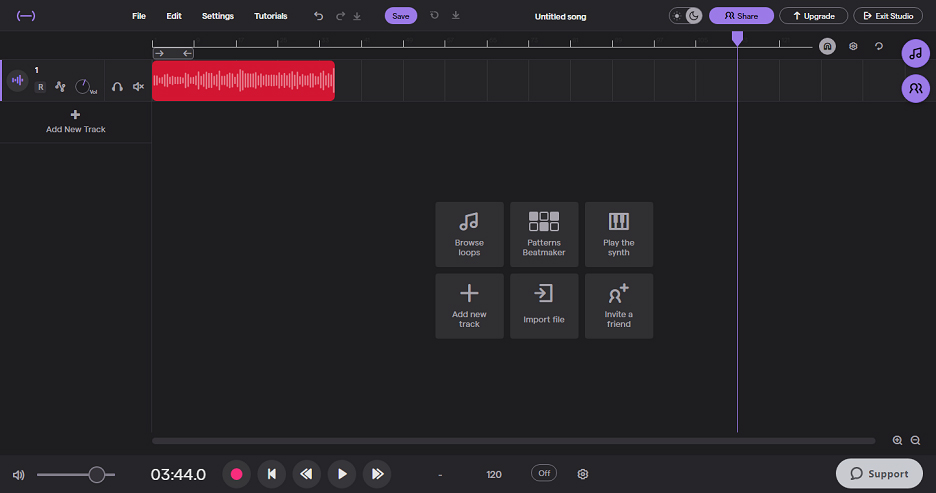Click the 120 tempo value
This screenshot has width=936, height=493.
coord(494,474)
